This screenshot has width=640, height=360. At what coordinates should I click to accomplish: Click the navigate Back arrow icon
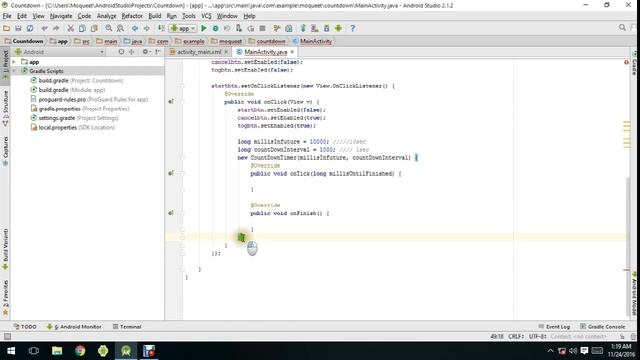coord(135,28)
